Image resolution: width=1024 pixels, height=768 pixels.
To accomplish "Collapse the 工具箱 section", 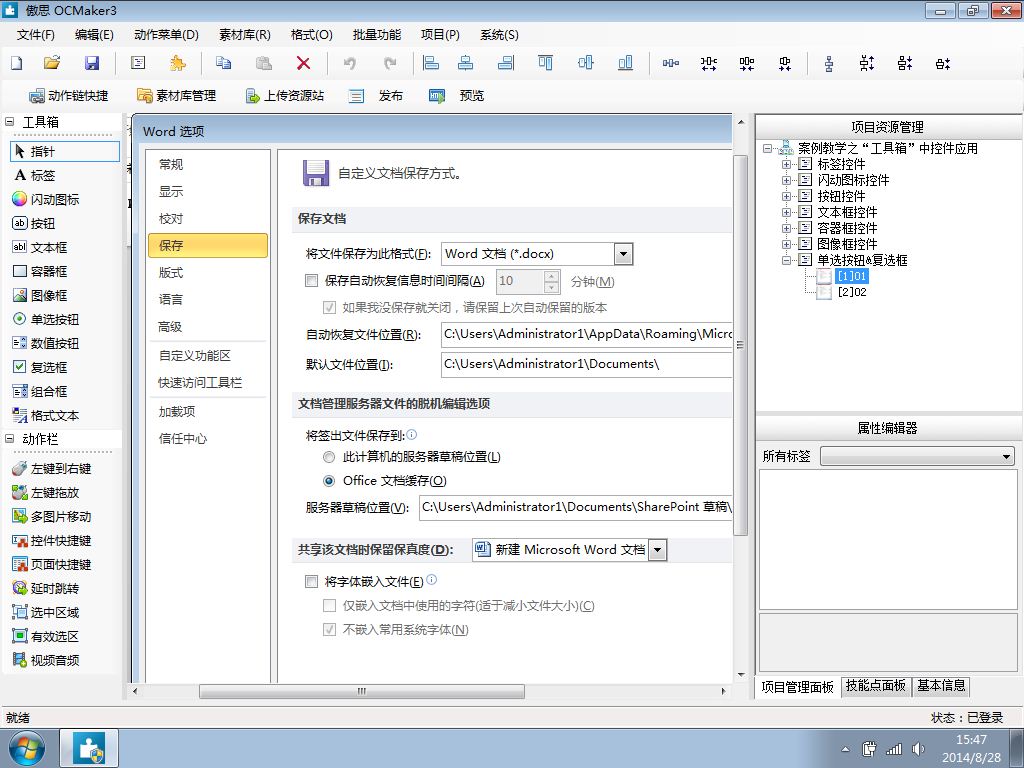I will click(10, 121).
